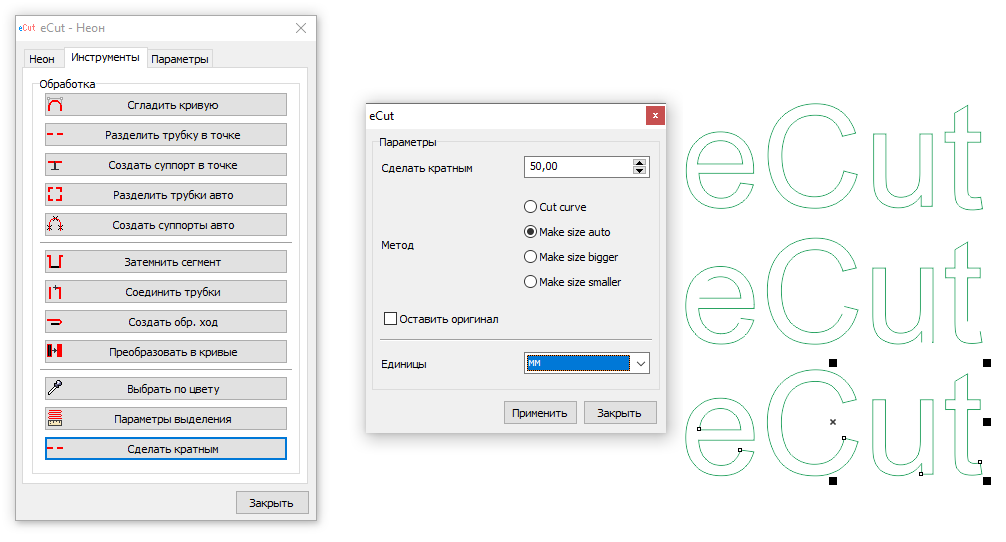The width and height of the screenshot is (1006, 542).
Task: Click Закрыть at bottom of Неон window
Action: [272, 503]
